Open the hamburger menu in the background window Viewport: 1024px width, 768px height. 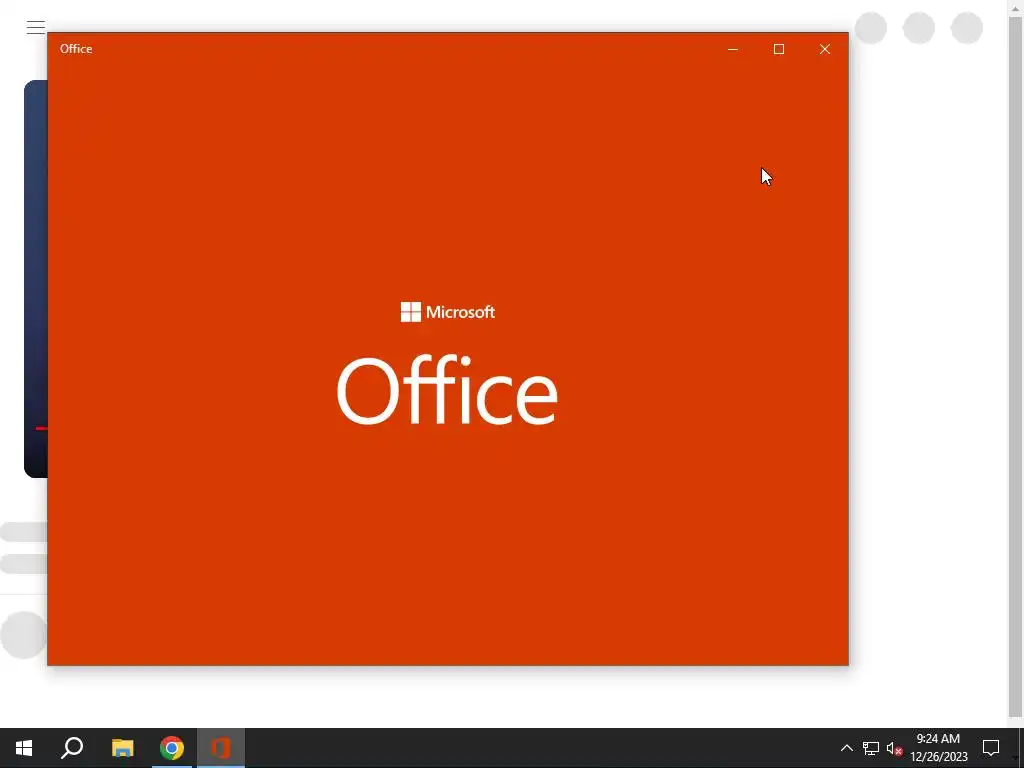coord(36,27)
